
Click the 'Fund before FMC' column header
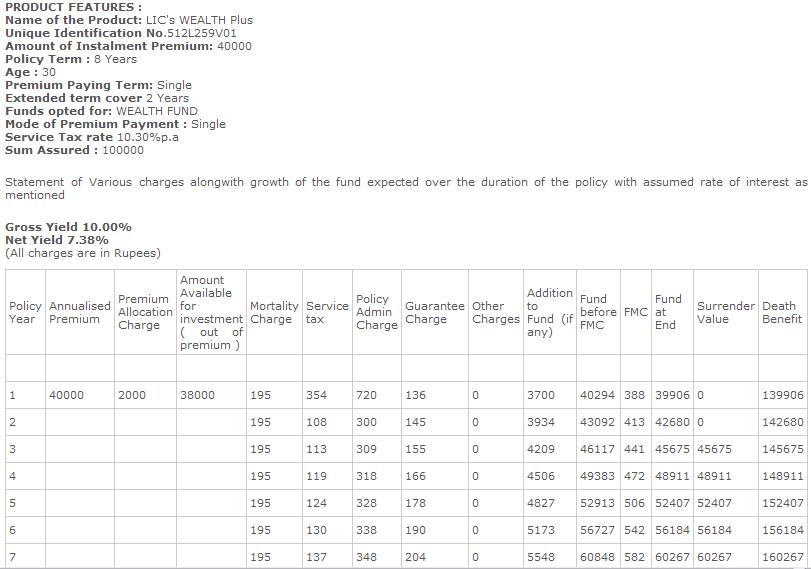click(598, 312)
